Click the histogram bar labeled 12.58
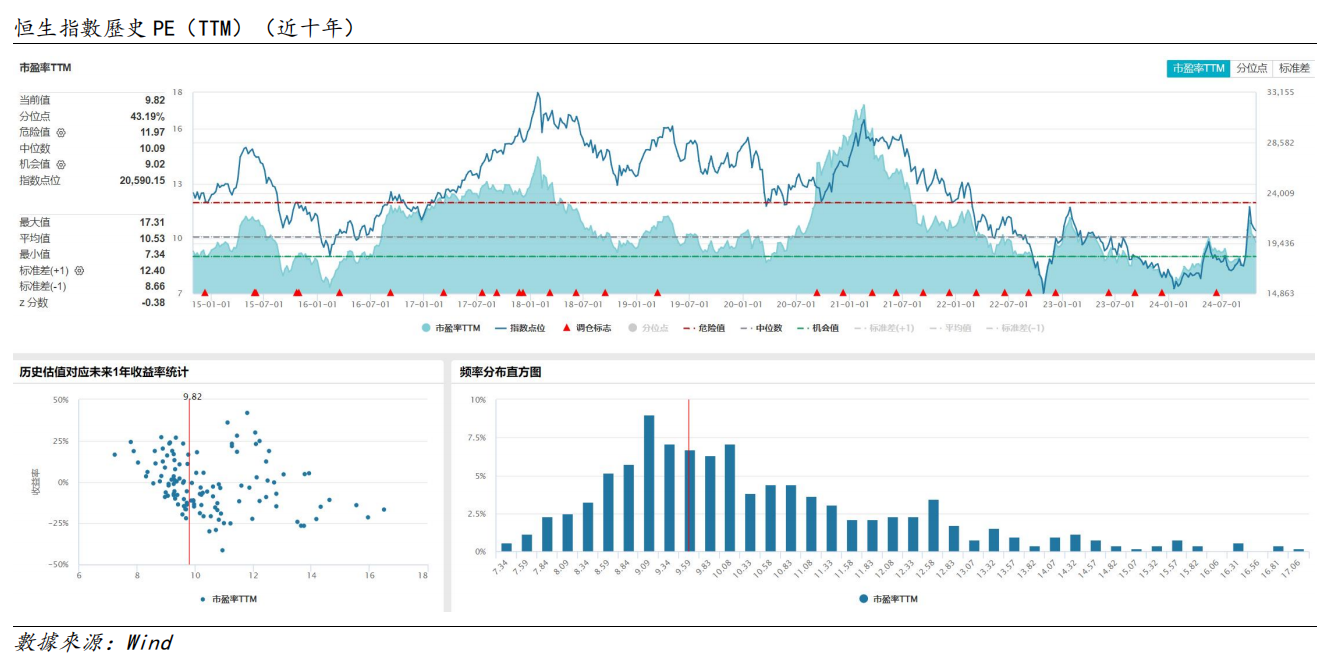 pyautogui.click(x=933, y=525)
